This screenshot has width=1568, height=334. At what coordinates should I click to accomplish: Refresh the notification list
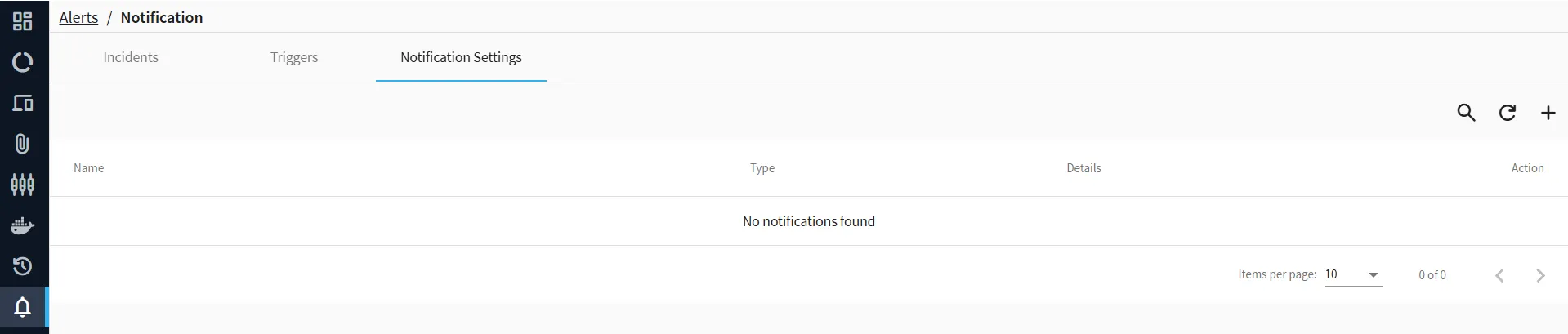tap(1507, 113)
